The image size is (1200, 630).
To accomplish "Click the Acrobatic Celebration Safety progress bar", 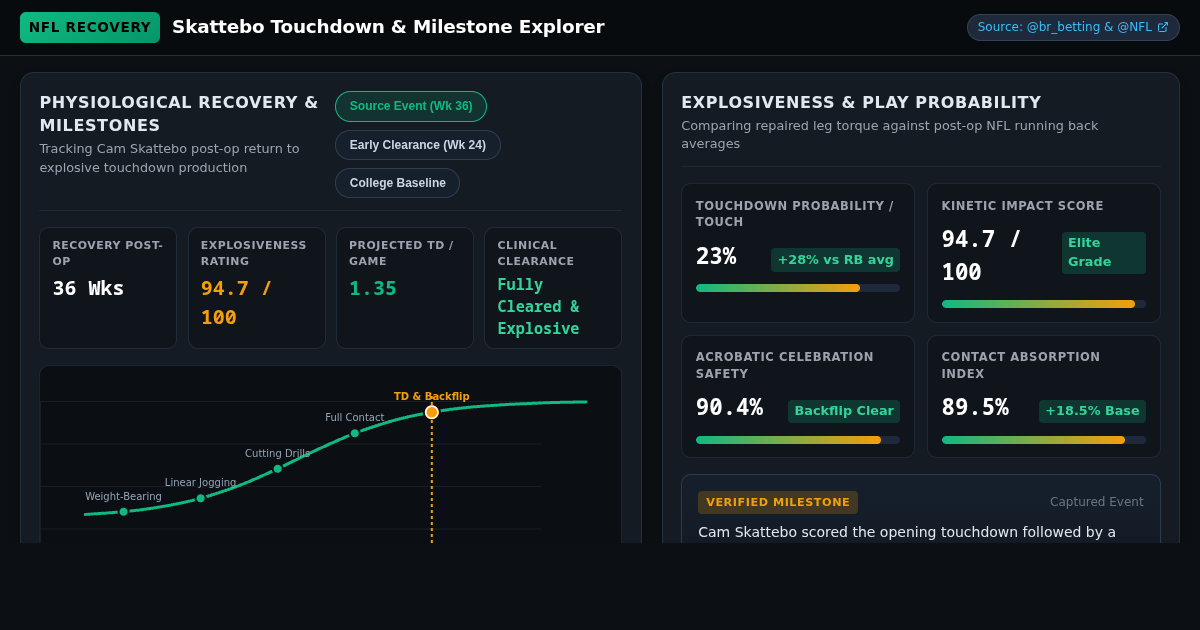I will pos(798,440).
